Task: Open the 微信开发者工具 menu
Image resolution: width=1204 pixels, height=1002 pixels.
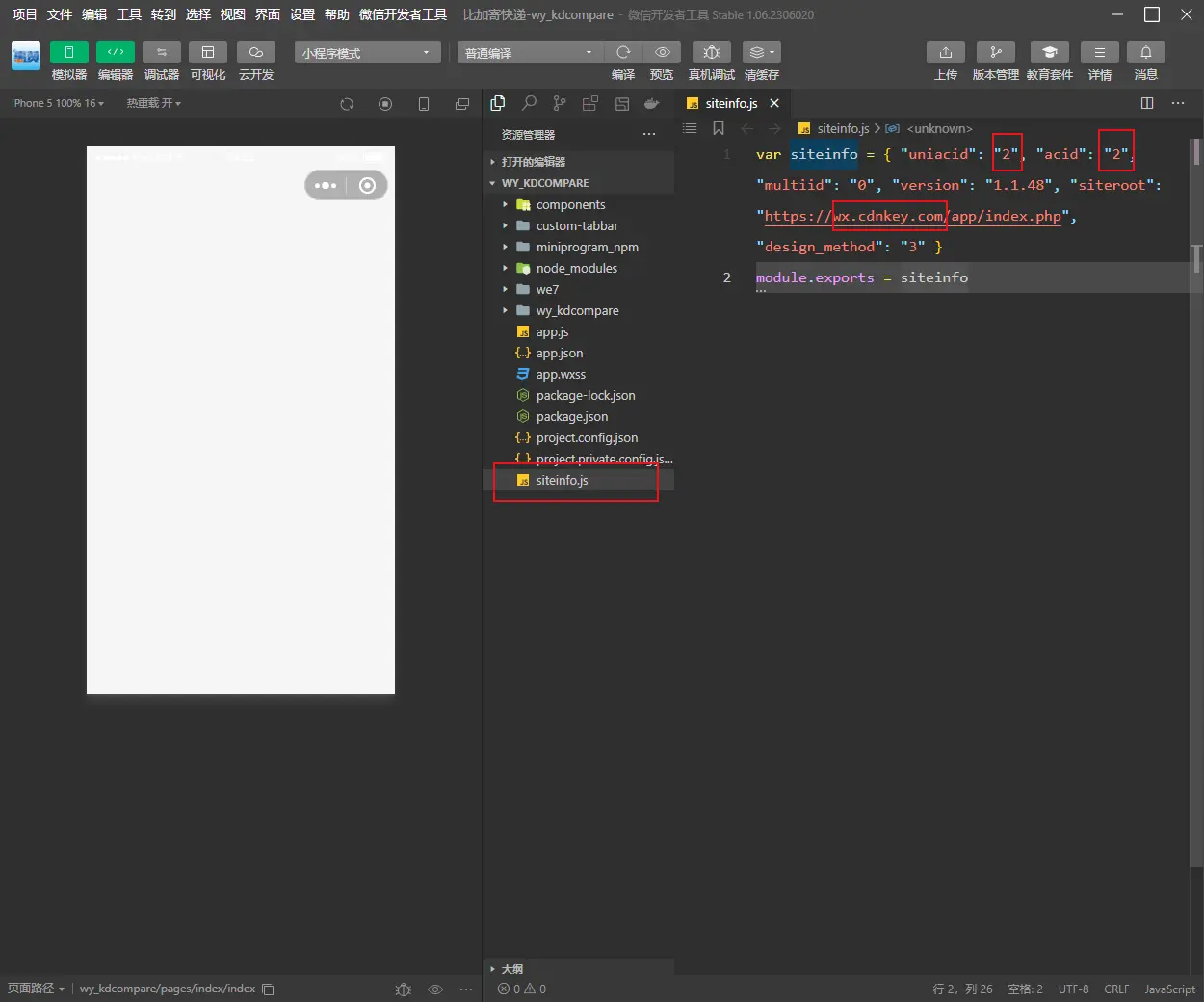Action: (403, 14)
